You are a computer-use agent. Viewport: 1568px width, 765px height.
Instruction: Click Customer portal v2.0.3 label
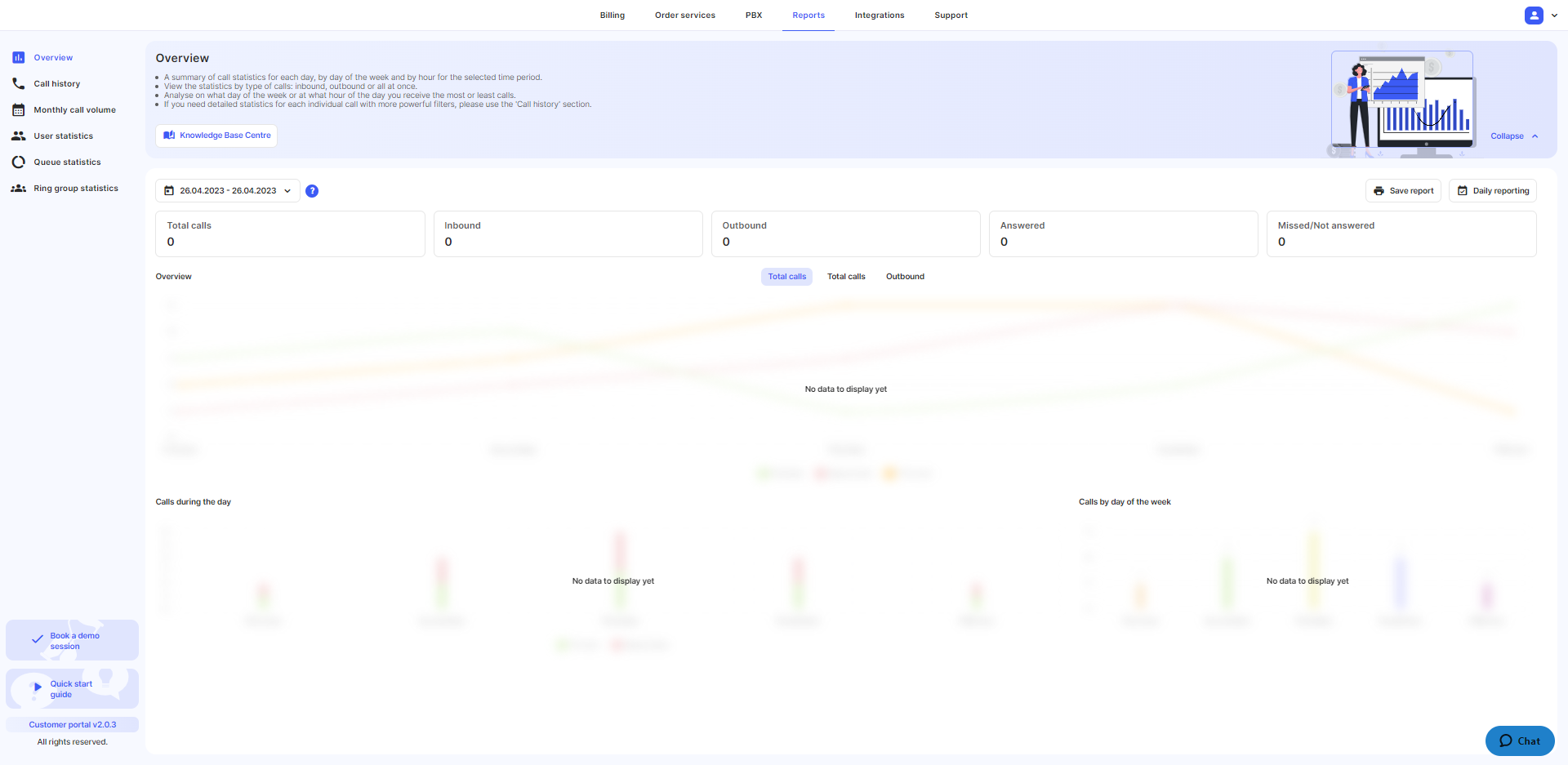[x=72, y=725]
